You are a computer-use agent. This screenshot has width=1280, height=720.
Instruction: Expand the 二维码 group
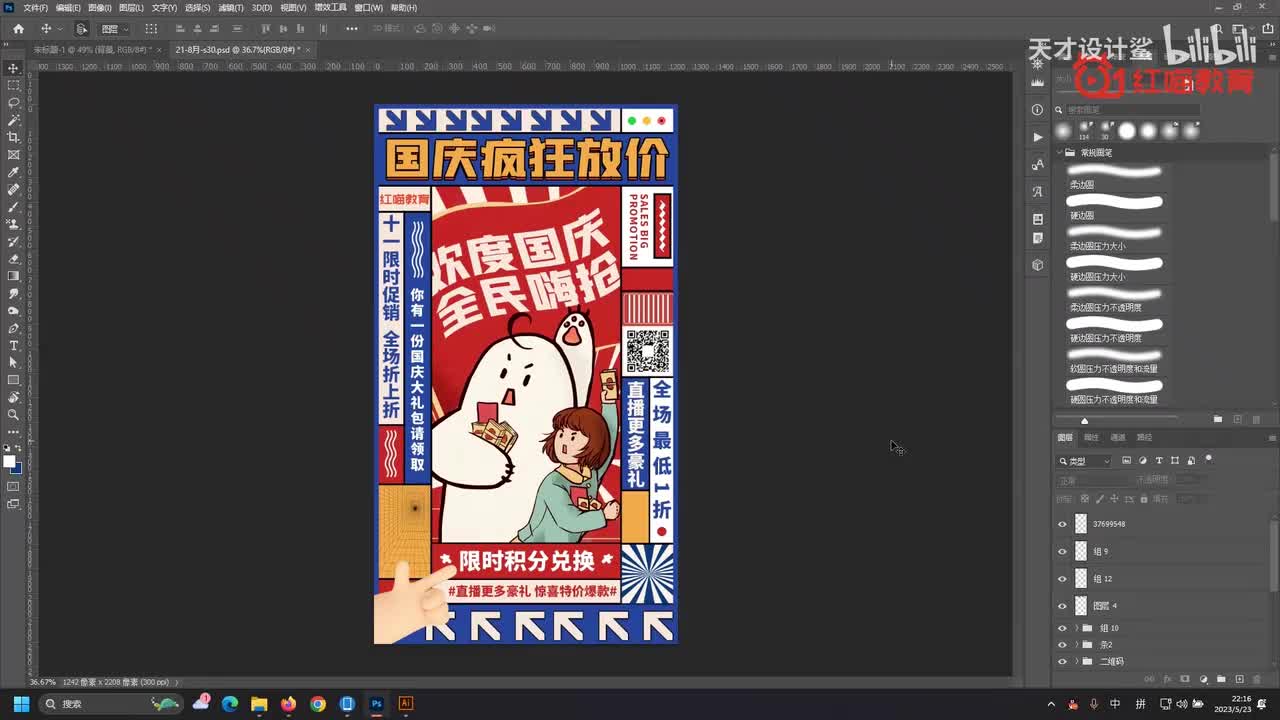point(1077,661)
